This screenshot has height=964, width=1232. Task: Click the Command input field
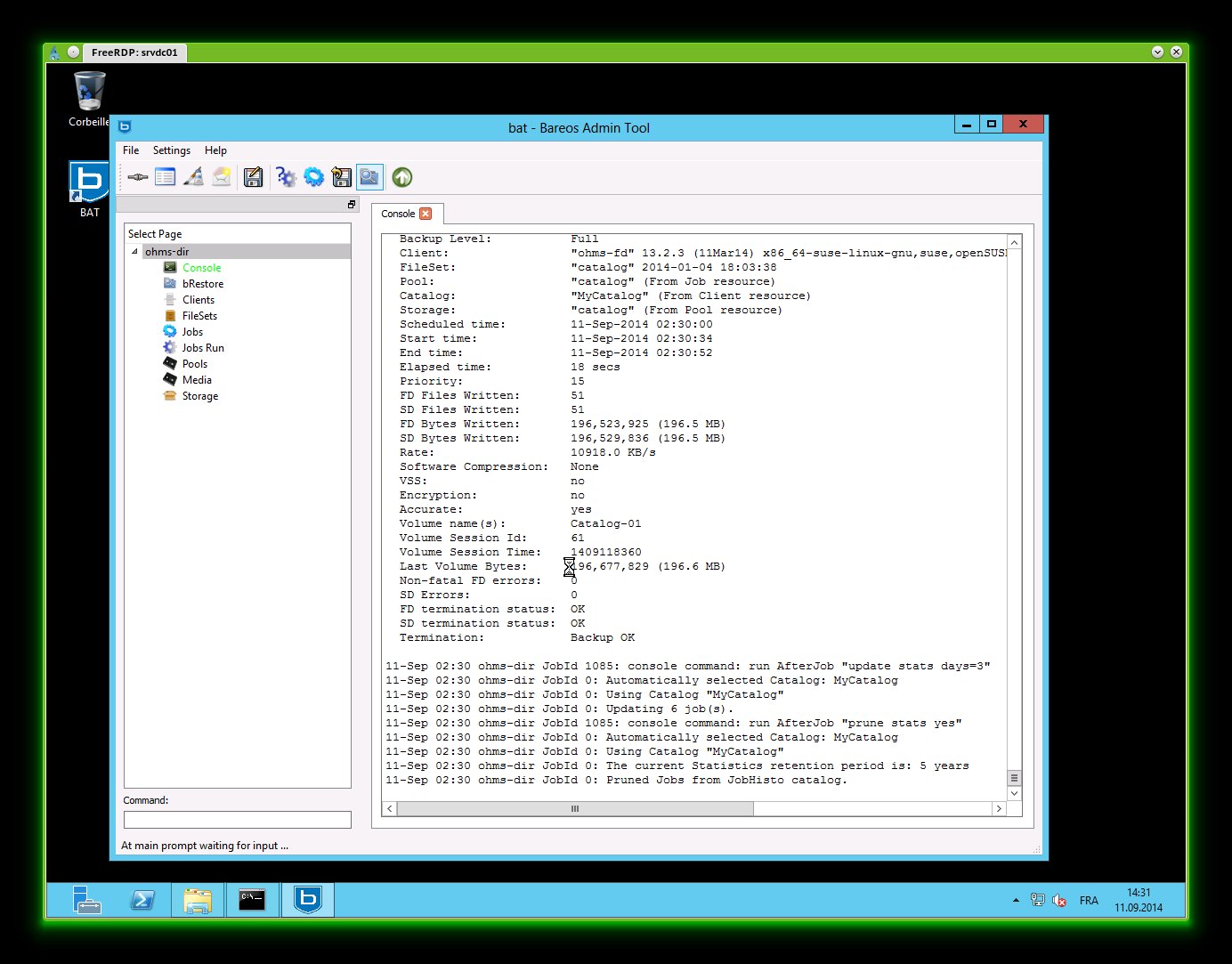click(237, 819)
